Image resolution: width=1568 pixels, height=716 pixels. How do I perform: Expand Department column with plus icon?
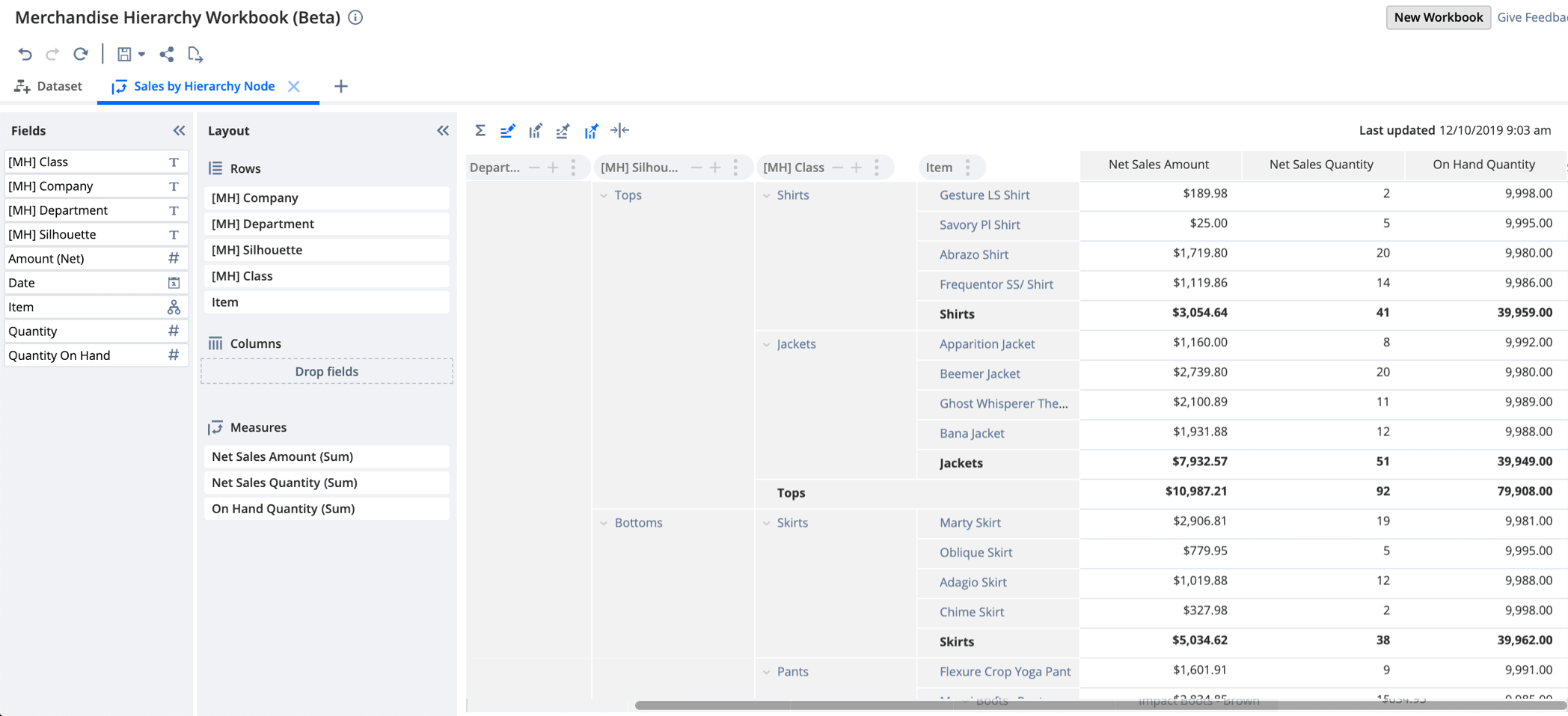point(553,168)
